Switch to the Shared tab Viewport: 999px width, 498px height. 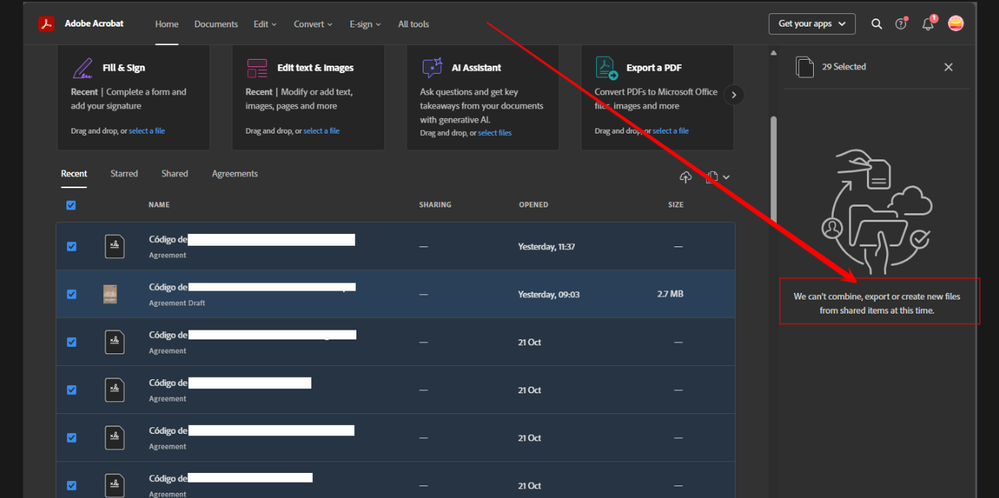coord(175,173)
